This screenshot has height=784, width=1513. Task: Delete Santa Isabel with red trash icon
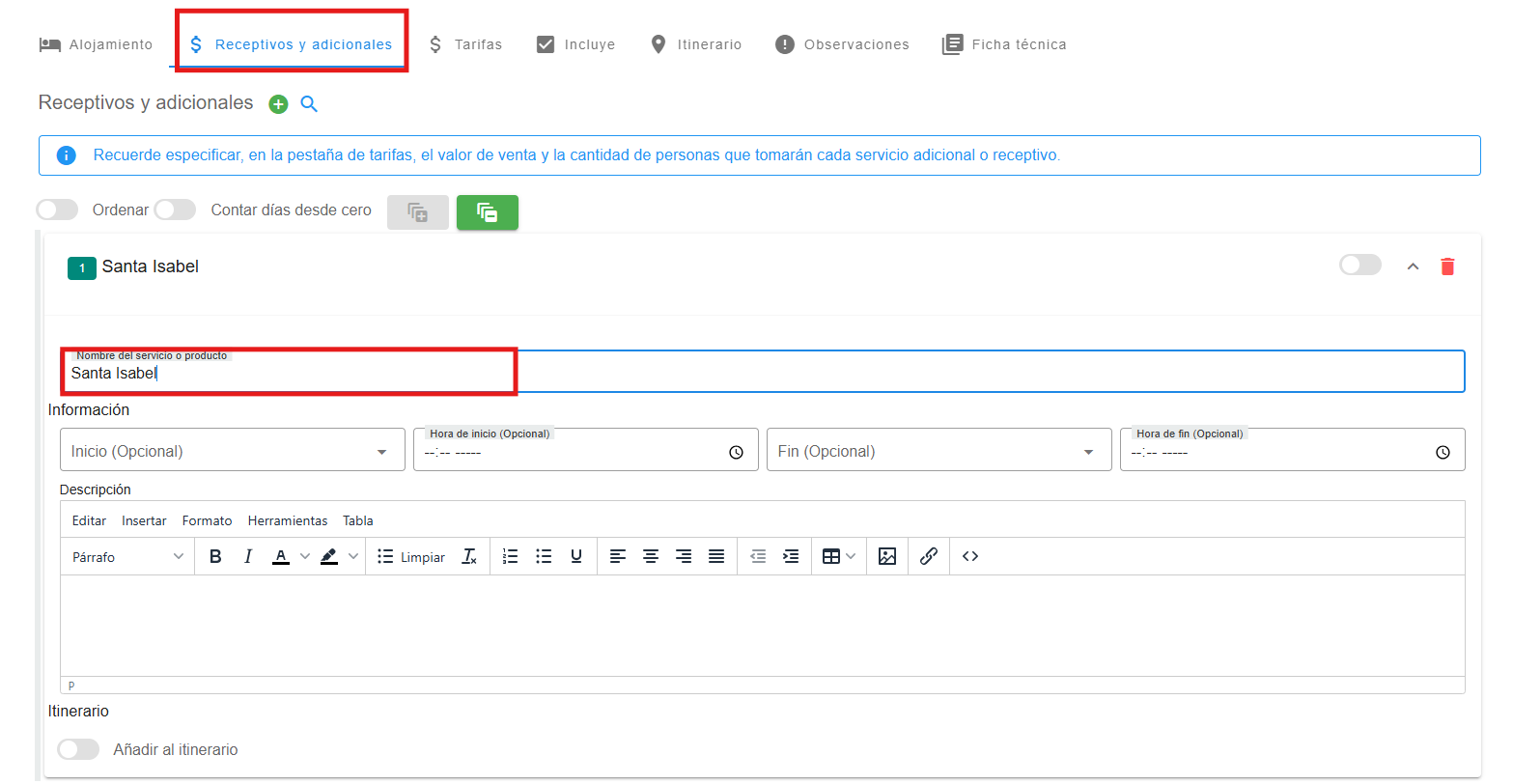pos(1447,266)
